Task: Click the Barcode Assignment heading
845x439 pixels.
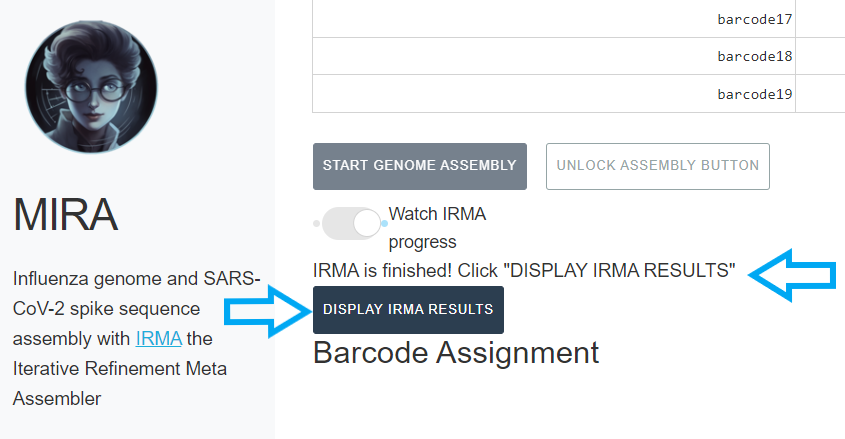Action: click(x=455, y=352)
